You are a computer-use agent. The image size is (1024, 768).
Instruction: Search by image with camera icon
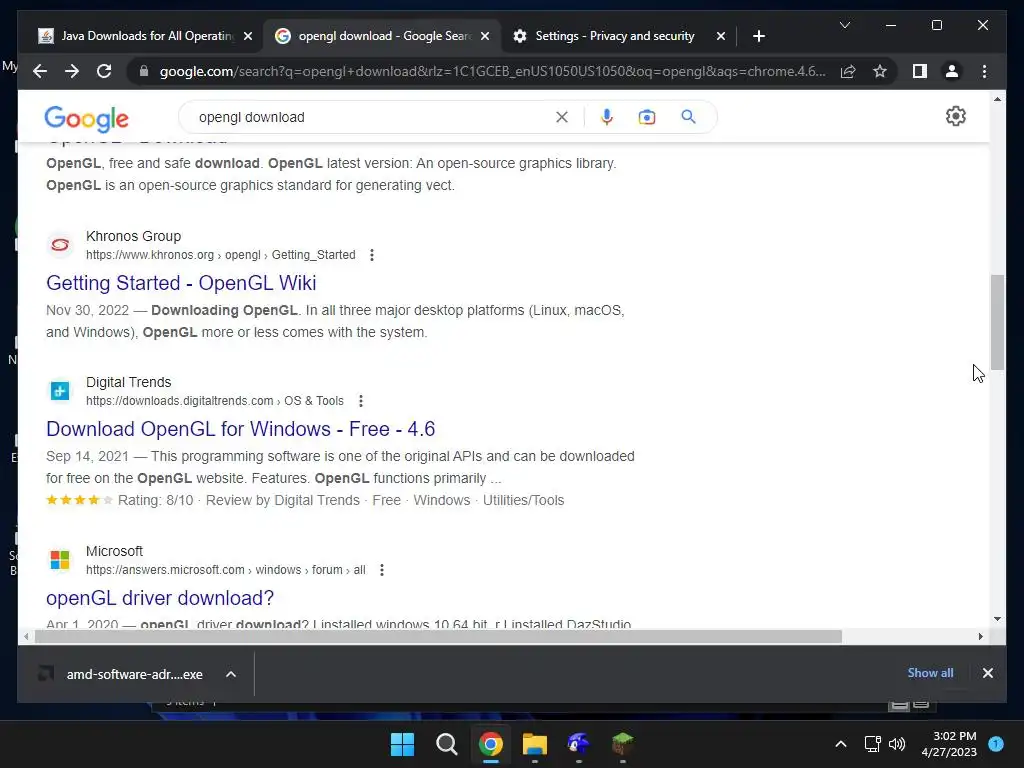tap(647, 117)
